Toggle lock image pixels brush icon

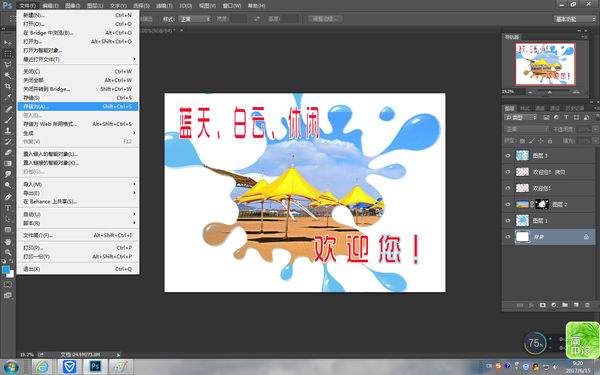point(532,141)
